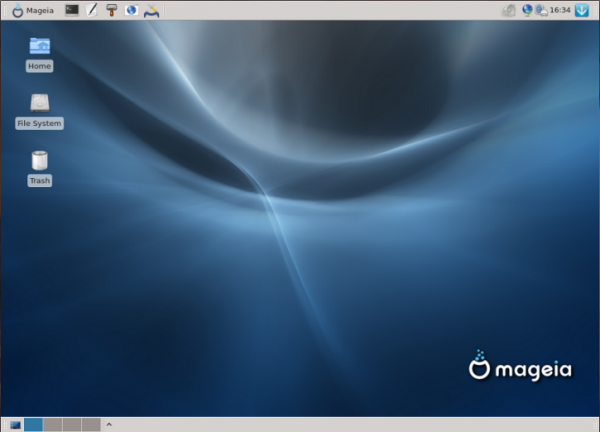Switch to the second workspace
Screen dimensions: 600x432
pyautogui.click(x=52, y=425)
